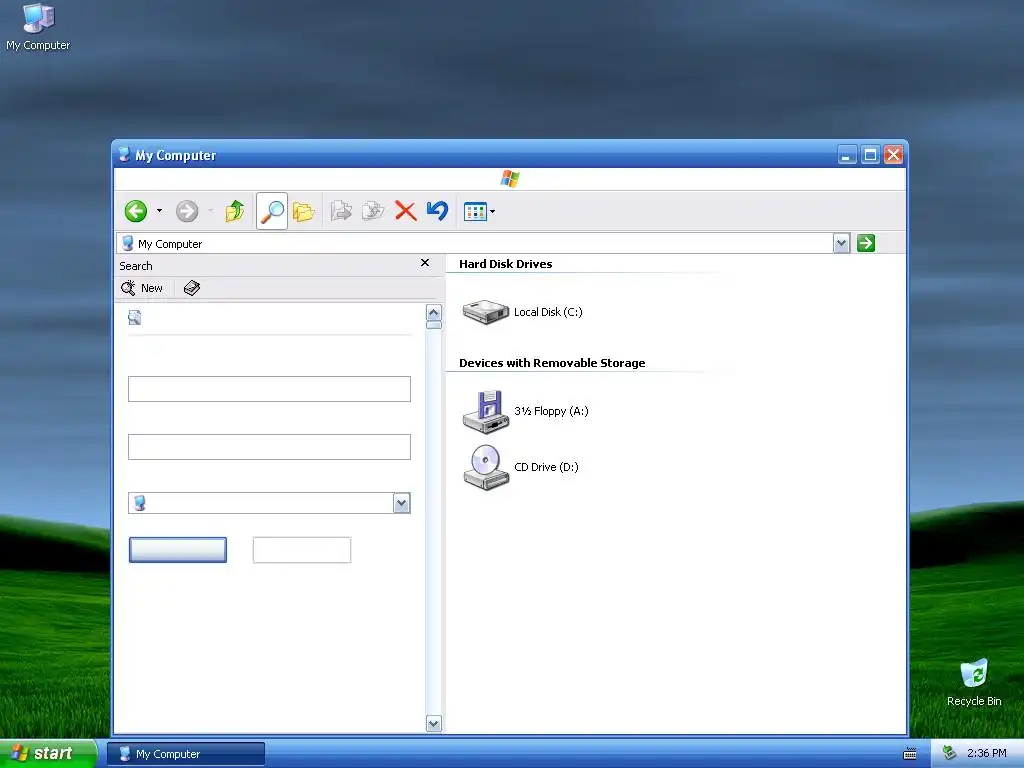The height and width of the screenshot is (768, 1024).
Task: Close the Search pane with the X
Action: coord(424,263)
